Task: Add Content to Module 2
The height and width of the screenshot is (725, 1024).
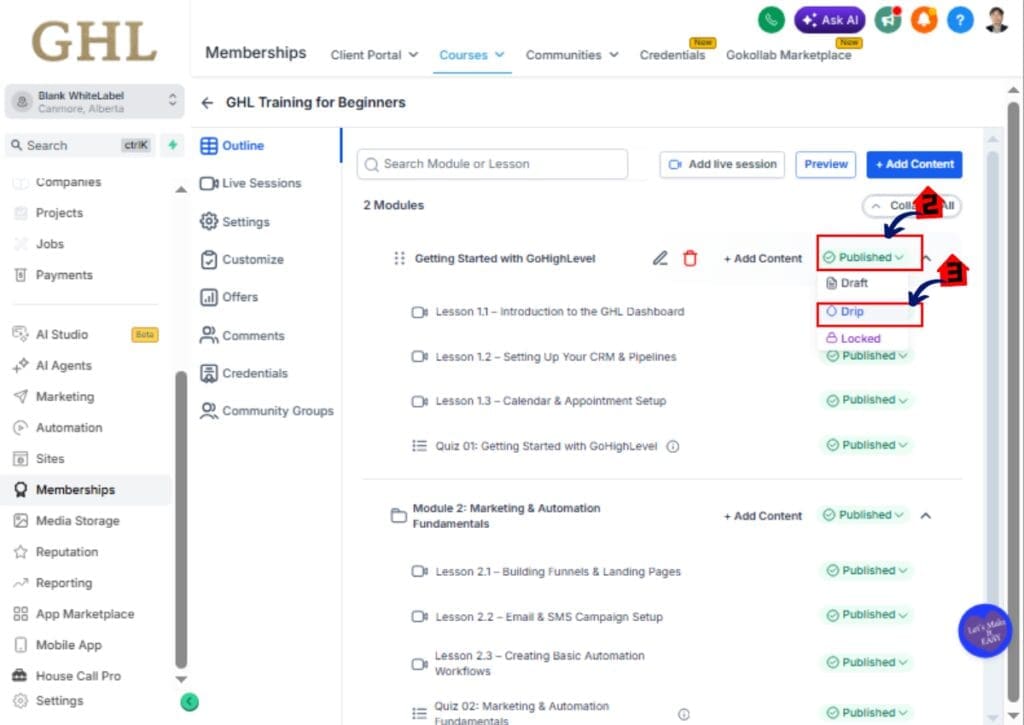Action: (762, 516)
